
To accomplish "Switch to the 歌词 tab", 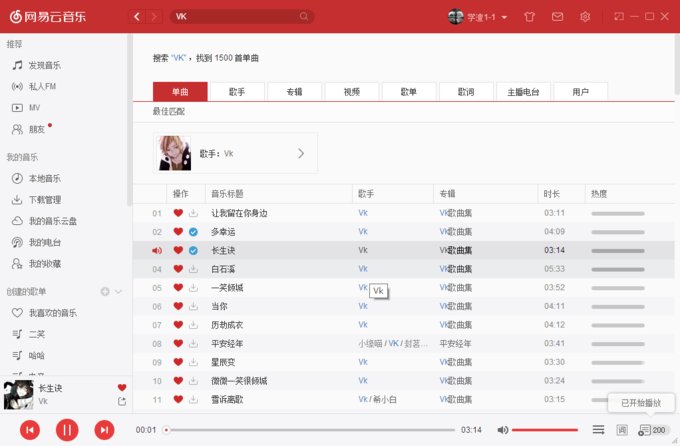I will pos(466,92).
